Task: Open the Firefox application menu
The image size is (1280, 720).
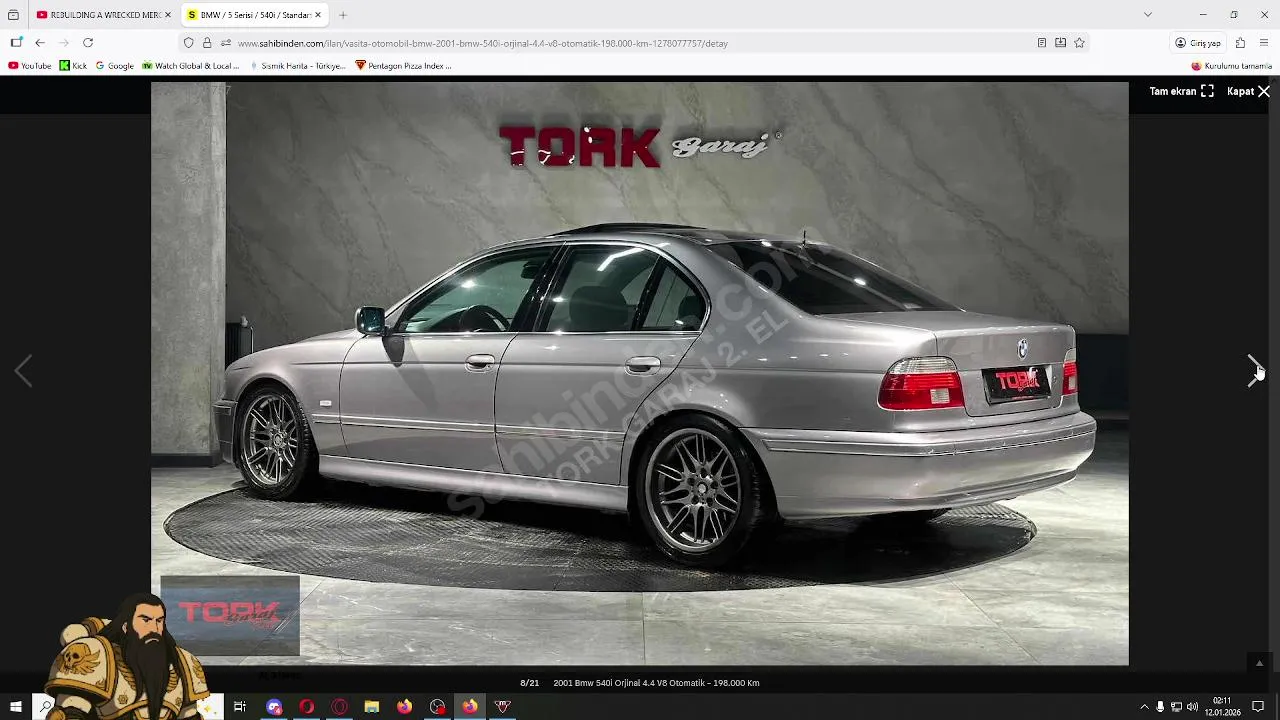Action: pos(1264,43)
